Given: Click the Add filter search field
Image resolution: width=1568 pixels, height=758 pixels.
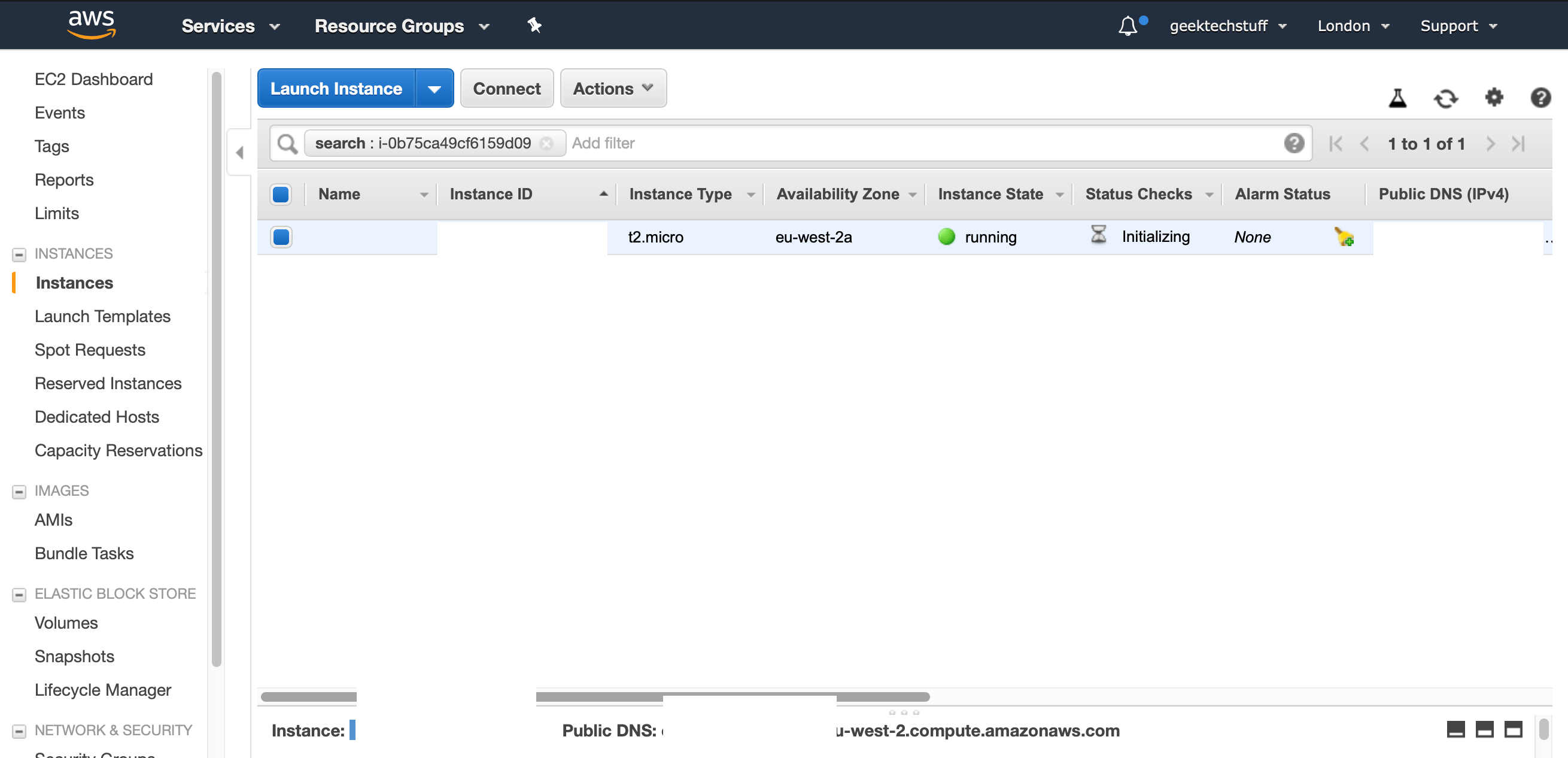Looking at the screenshot, I should [x=913, y=143].
